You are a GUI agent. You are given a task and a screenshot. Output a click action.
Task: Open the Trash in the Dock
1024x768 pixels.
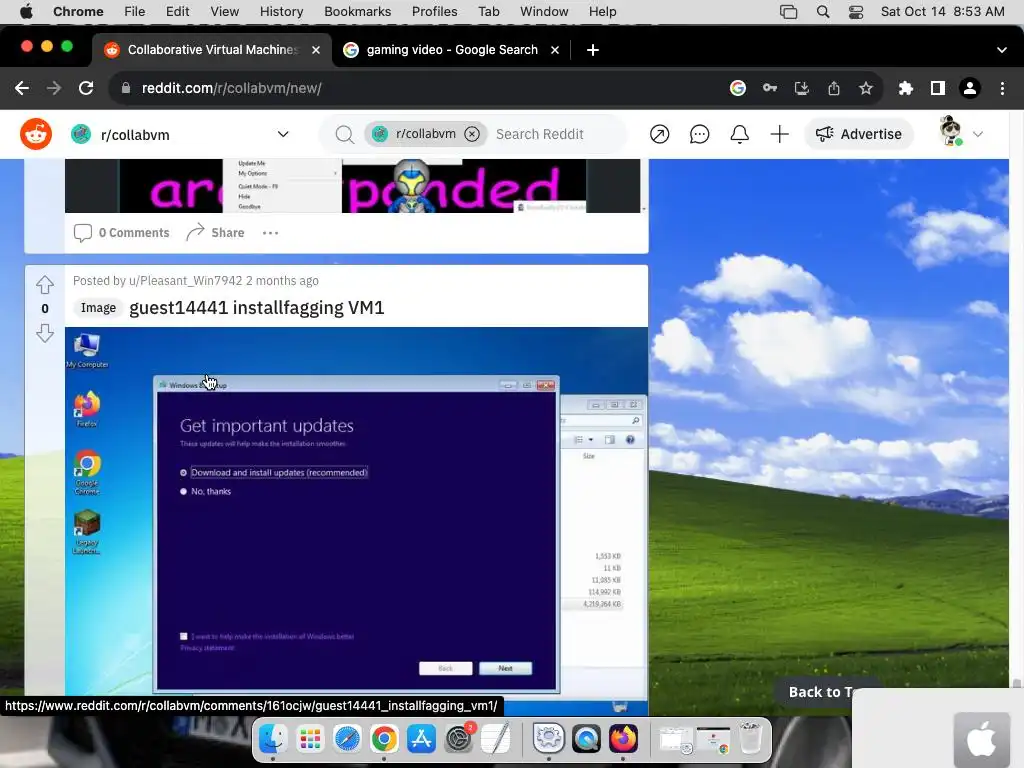(x=751, y=739)
